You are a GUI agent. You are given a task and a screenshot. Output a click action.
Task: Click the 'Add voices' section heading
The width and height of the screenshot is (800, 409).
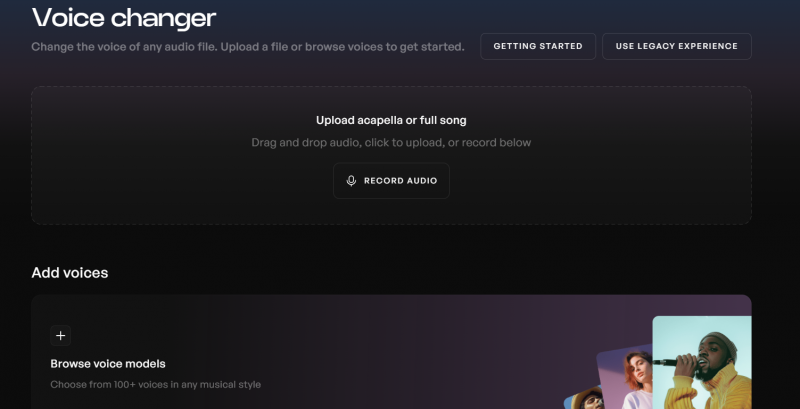pyautogui.click(x=69, y=272)
